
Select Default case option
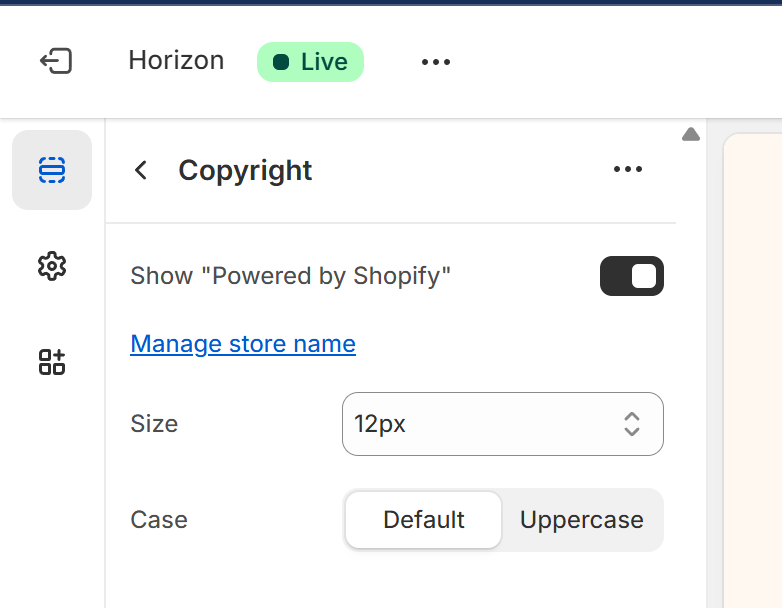pyautogui.click(x=423, y=520)
